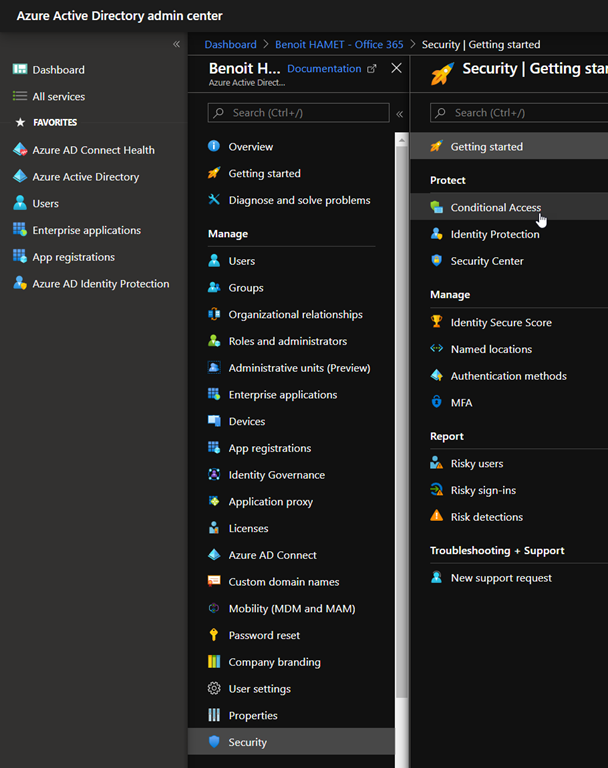Click the MFA lock icon
Image resolution: width=608 pixels, height=768 pixels.
tap(436, 402)
